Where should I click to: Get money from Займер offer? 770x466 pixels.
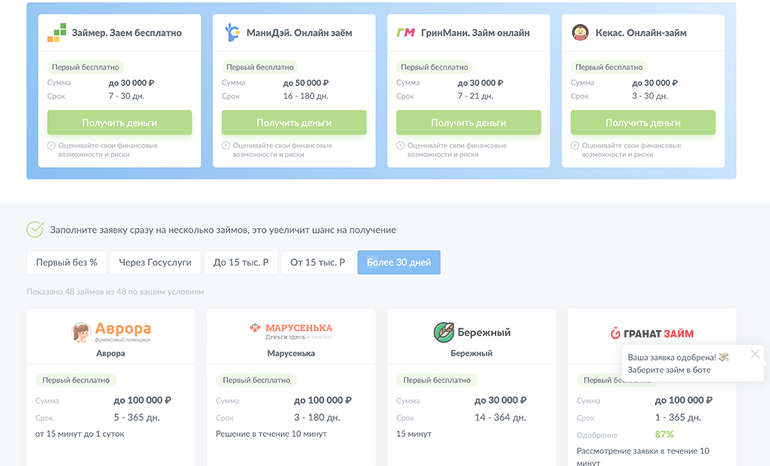(x=119, y=123)
